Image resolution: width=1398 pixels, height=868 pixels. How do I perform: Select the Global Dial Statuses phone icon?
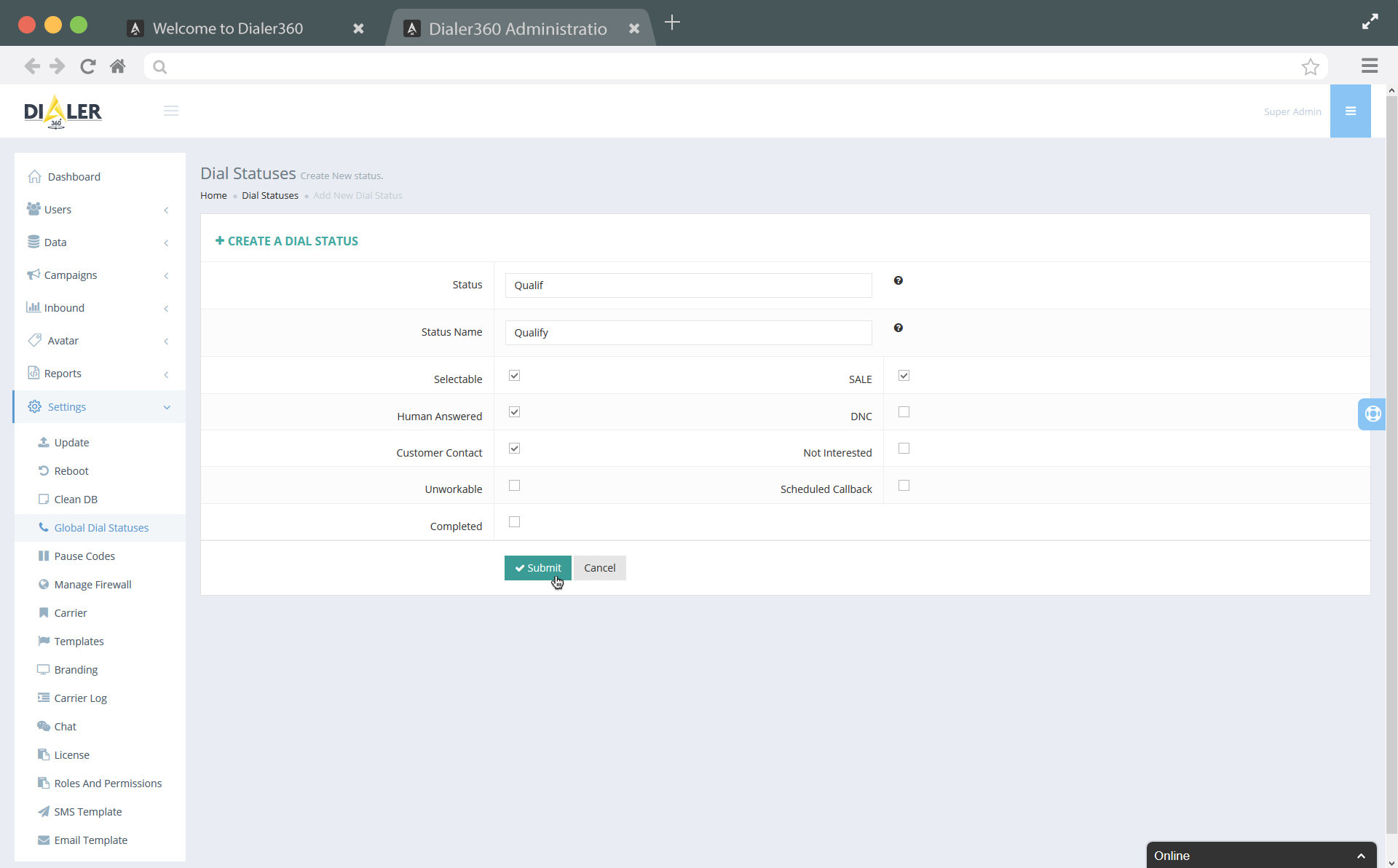point(44,527)
